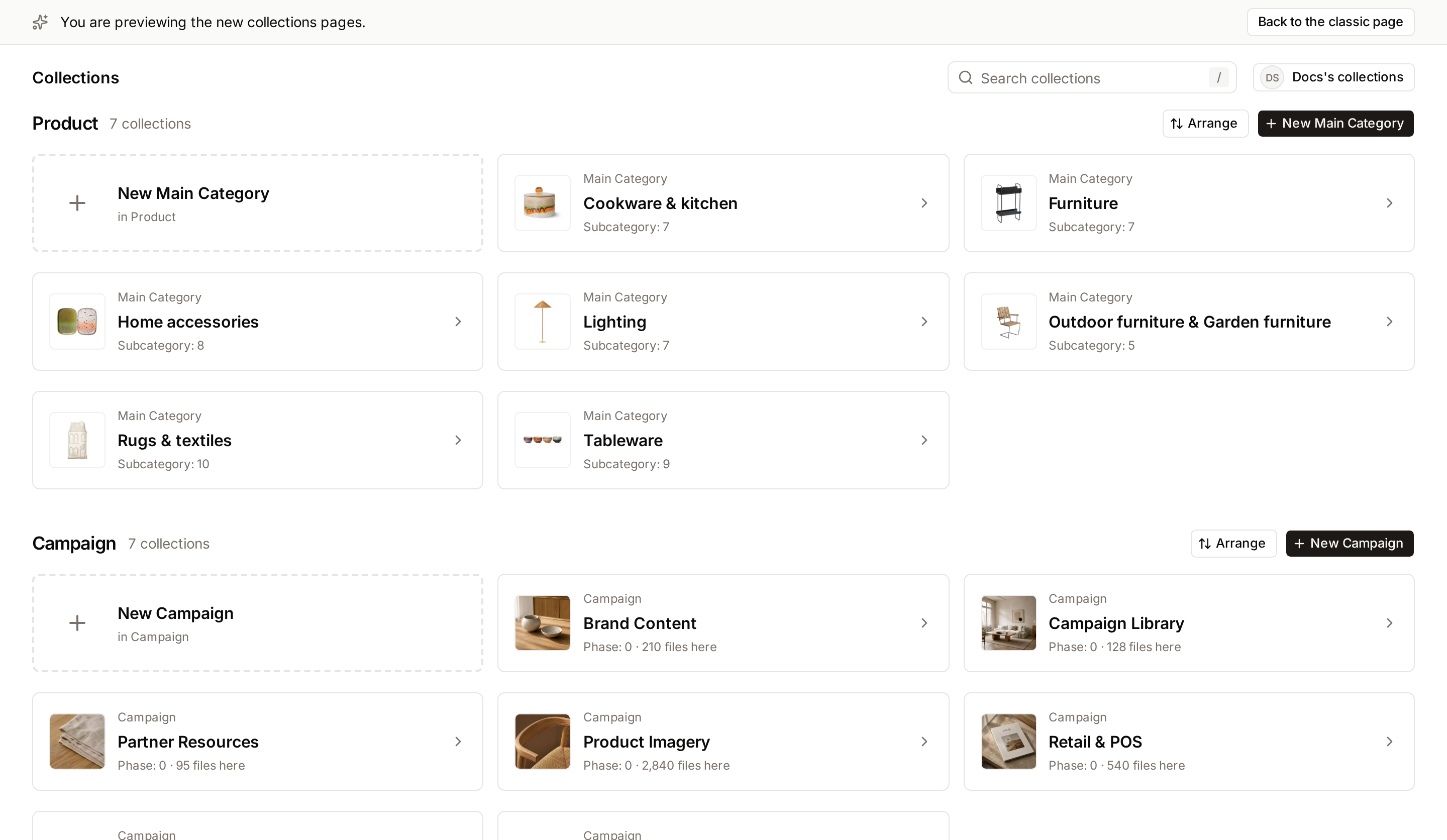The height and width of the screenshot is (840, 1447).
Task: Click the black New Campaign button
Action: (1349, 543)
